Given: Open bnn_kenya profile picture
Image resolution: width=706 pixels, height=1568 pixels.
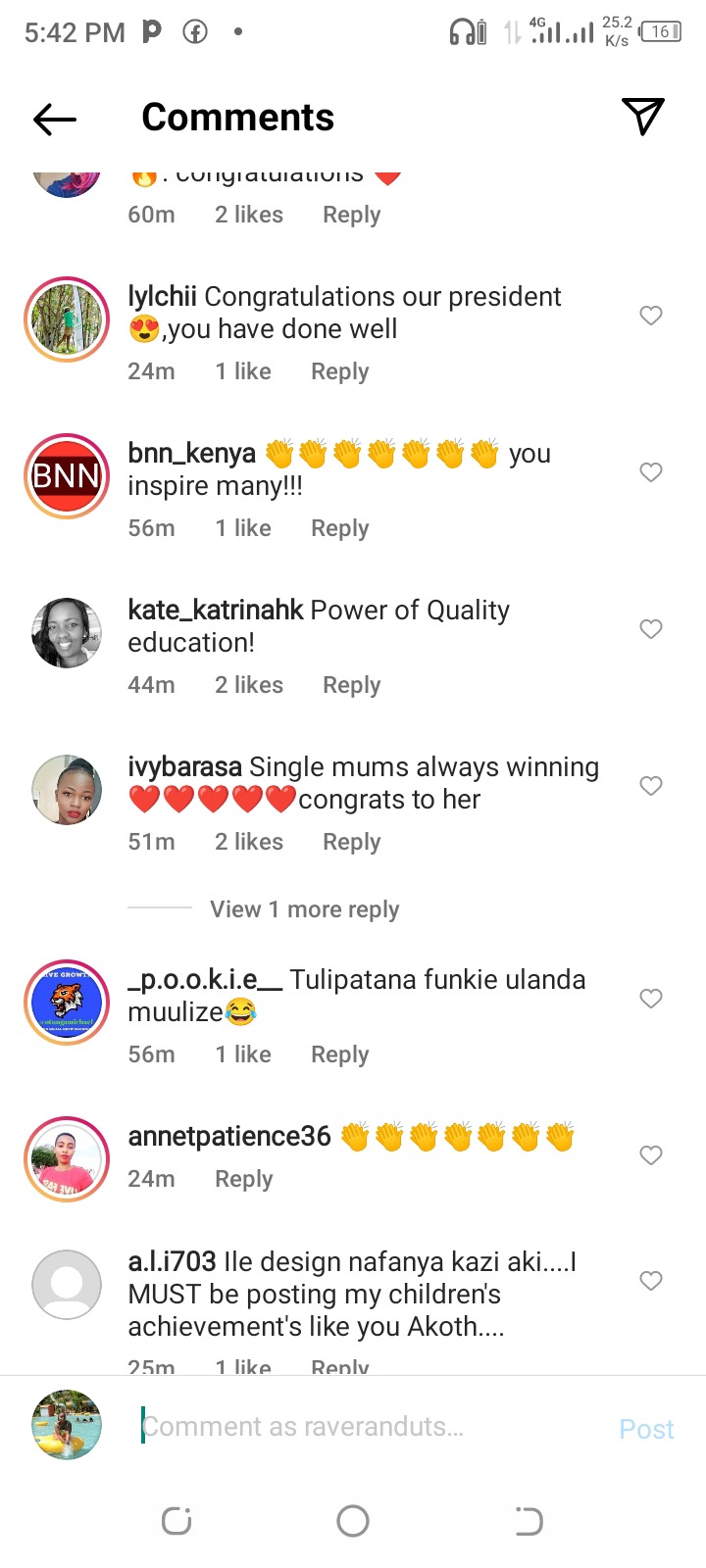Looking at the screenshot, I should coord(67,476).
